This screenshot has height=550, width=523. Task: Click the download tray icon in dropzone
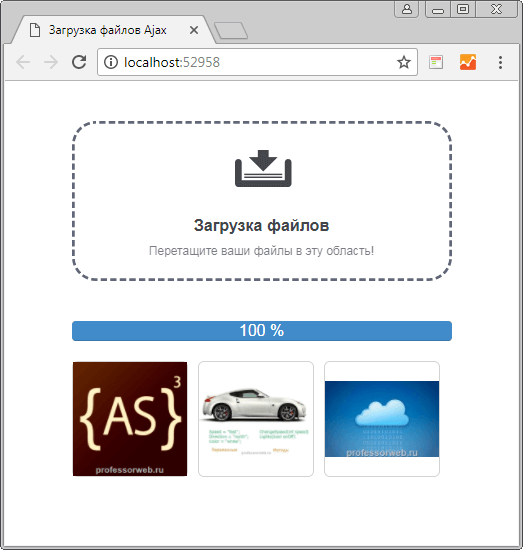pyautogui.click(x=263, y=168)
